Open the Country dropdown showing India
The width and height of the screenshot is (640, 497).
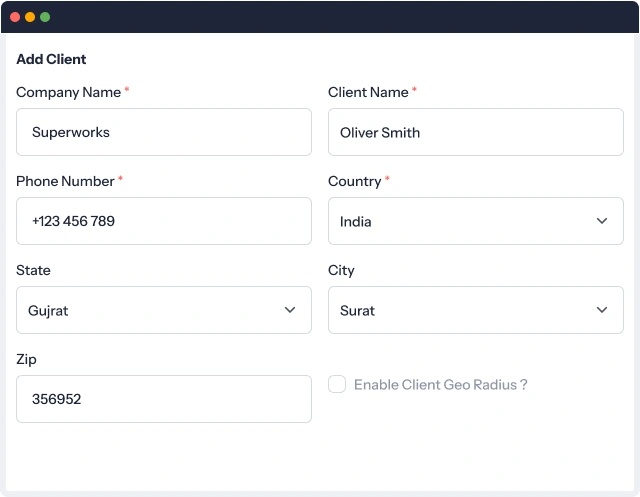tap(476, 221)
